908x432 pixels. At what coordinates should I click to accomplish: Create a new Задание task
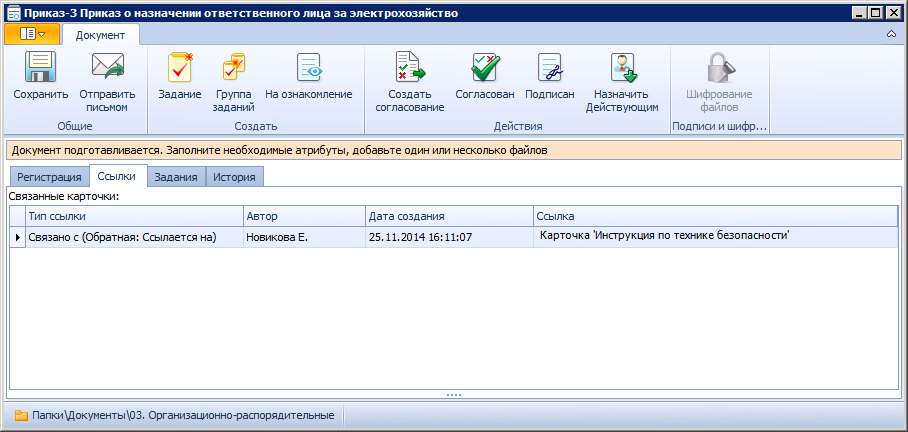pyautogui.click(x=179, y=68)
